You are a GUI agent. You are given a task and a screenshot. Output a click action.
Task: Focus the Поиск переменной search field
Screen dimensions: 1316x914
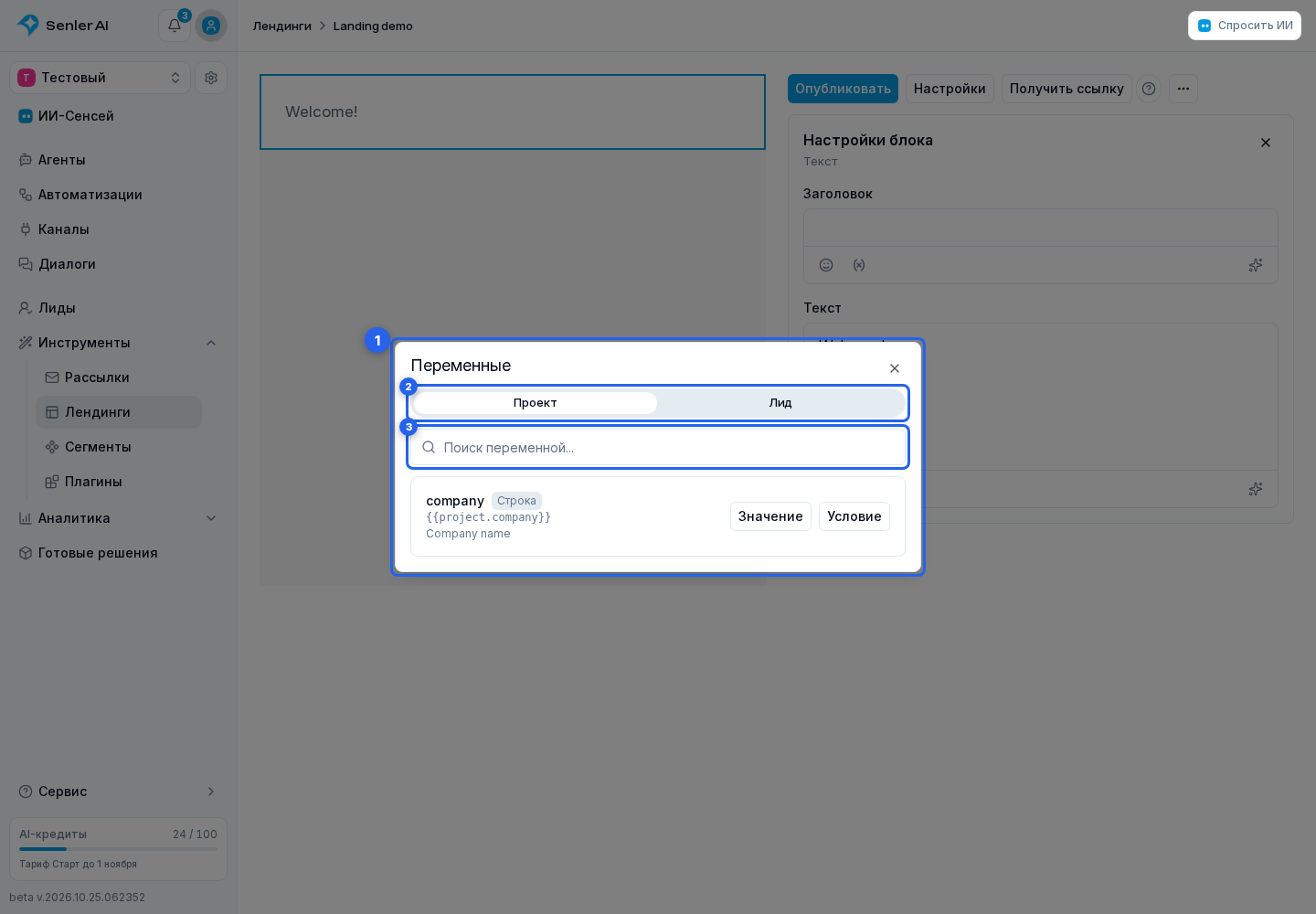click(658, 447)
